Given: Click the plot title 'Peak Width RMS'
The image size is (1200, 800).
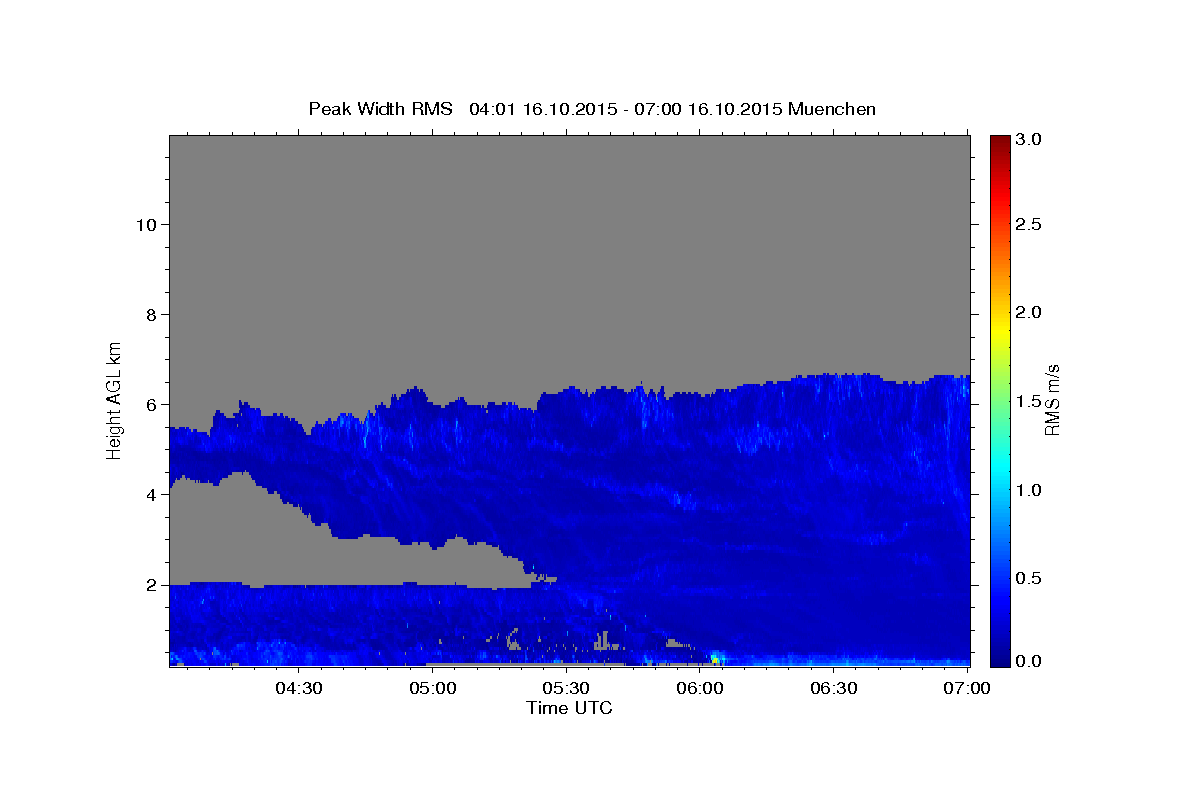Looking at the screenshot, I should pyautogui.click(x=380, y=108).
